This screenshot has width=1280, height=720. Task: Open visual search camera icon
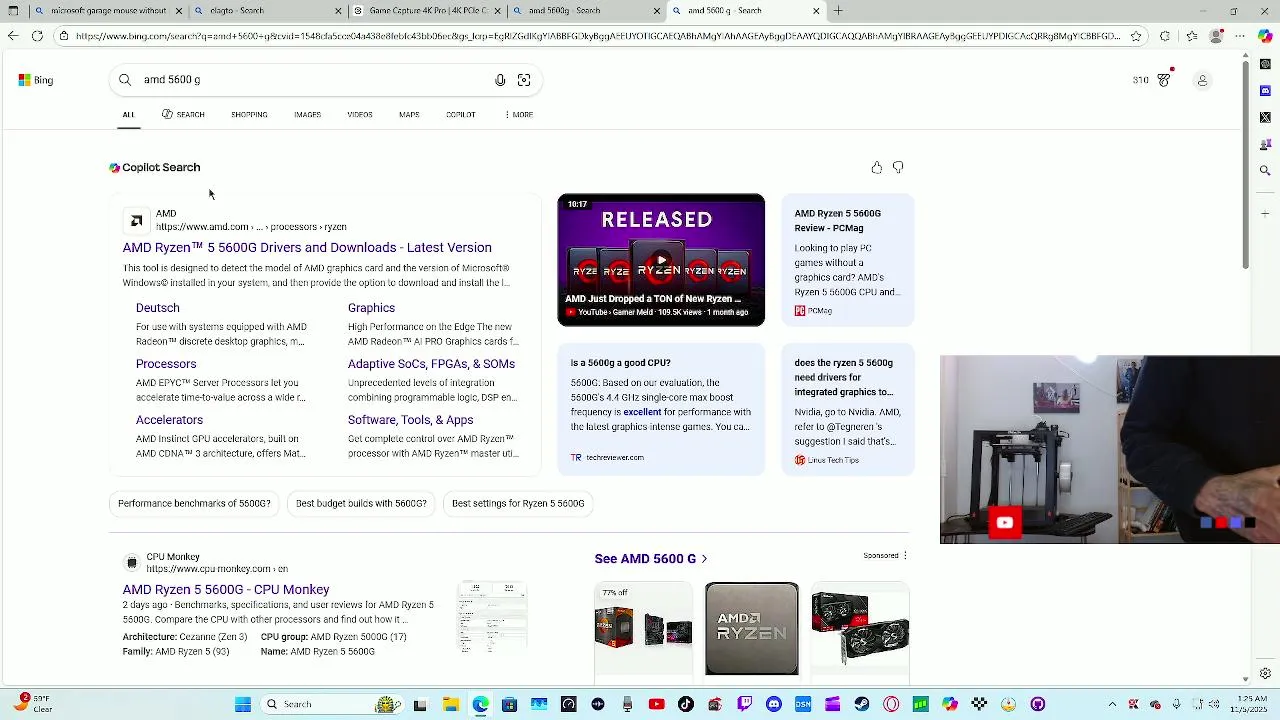coord(524,80)
